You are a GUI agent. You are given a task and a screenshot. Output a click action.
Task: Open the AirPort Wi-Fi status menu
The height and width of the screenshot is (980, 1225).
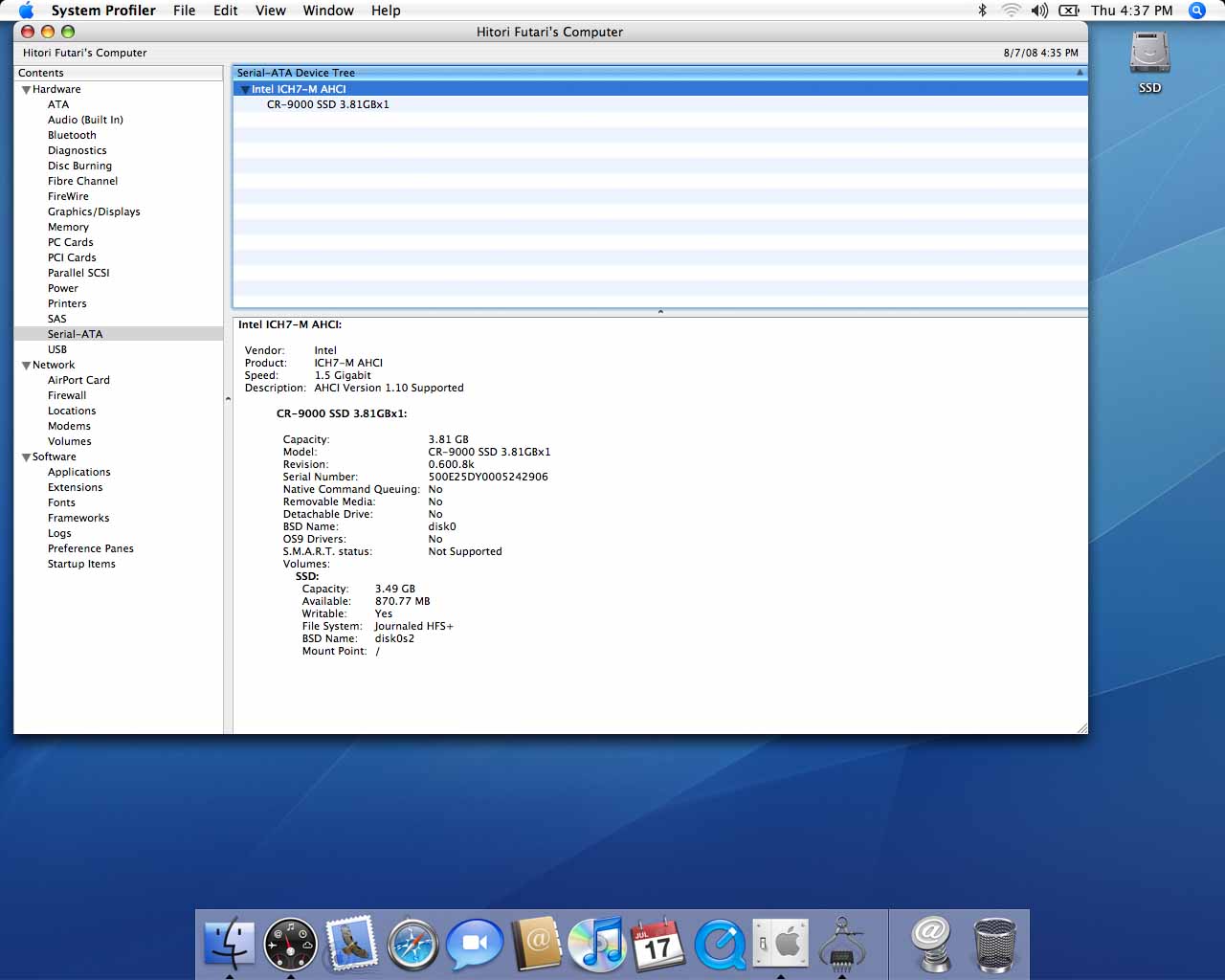(1011, 11)
